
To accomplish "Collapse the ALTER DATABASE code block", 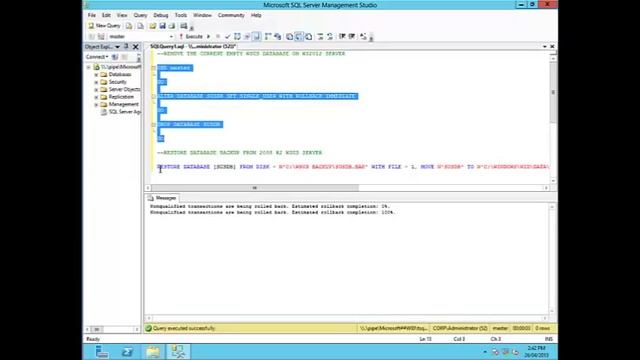I will tap(154, 96).
